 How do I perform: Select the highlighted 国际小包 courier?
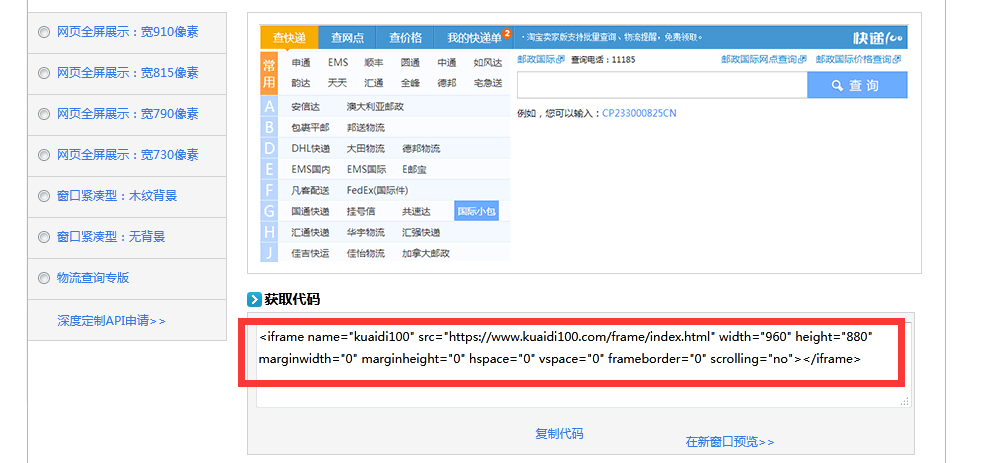click(476, 211)
